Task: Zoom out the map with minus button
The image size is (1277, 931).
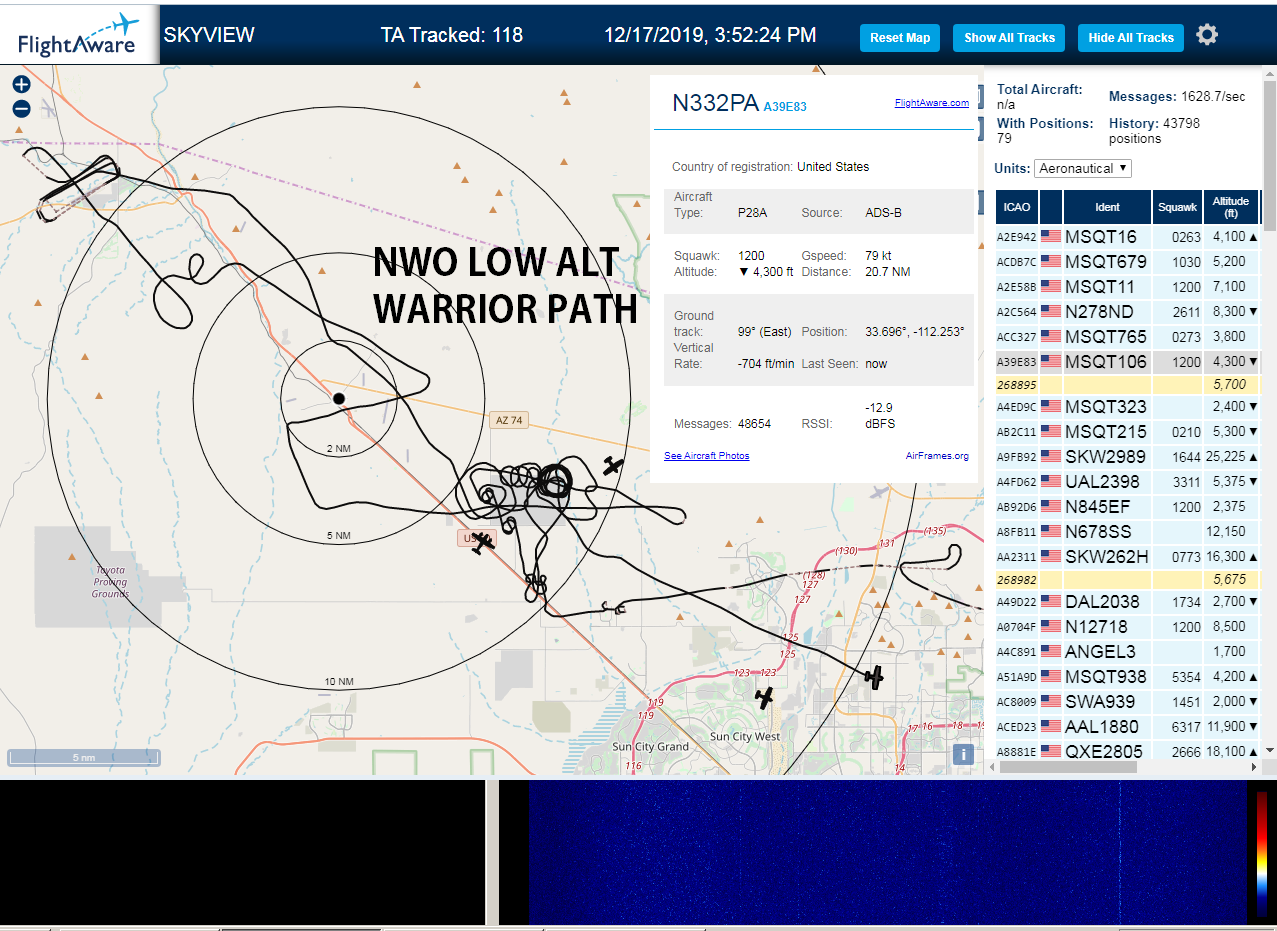Action: 21,109
